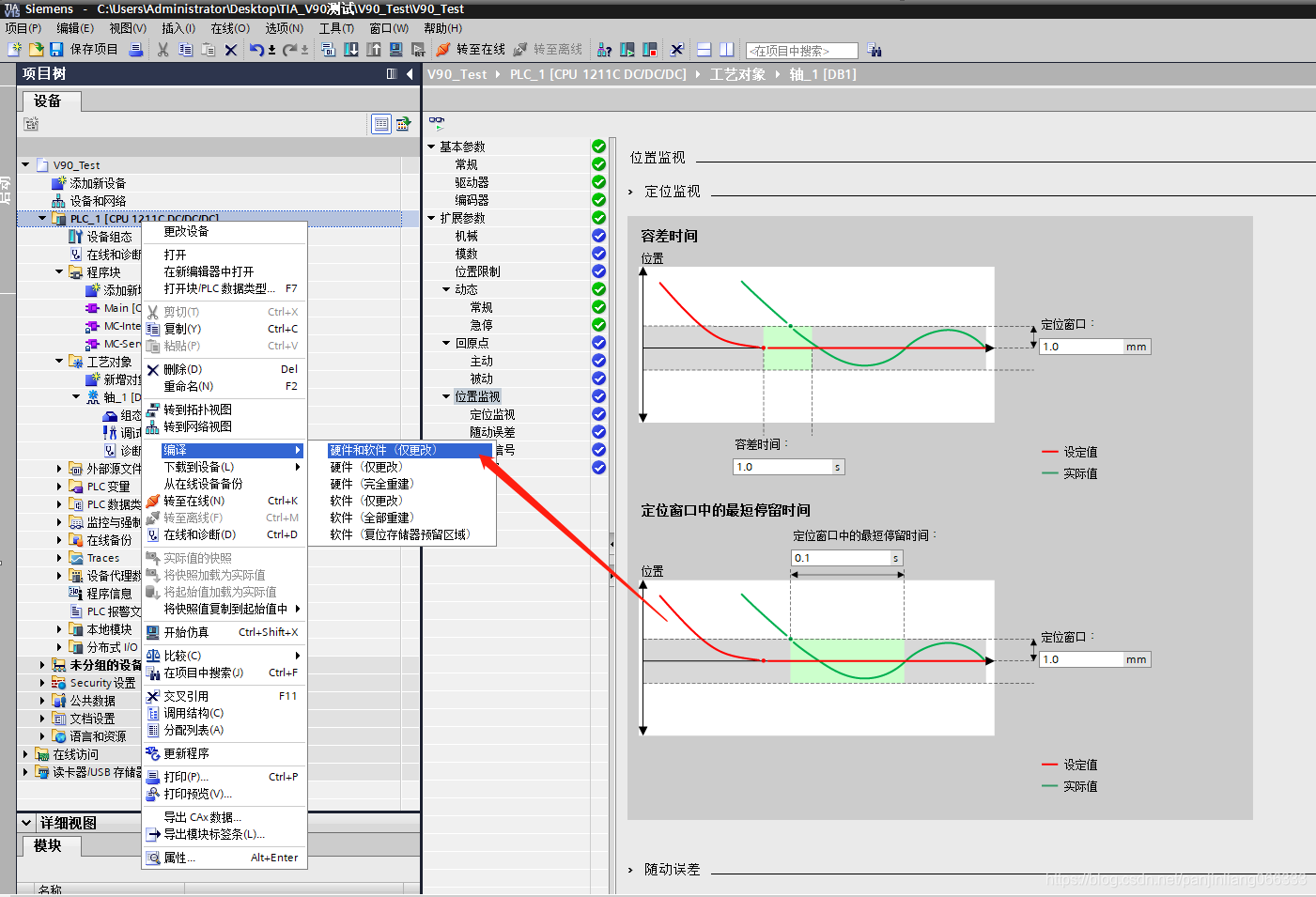Image resolution: width=1316 pixels, height=897 pixels.
Task: Click the Start CPU toolbar icon
Action: [x=627, y=50]
